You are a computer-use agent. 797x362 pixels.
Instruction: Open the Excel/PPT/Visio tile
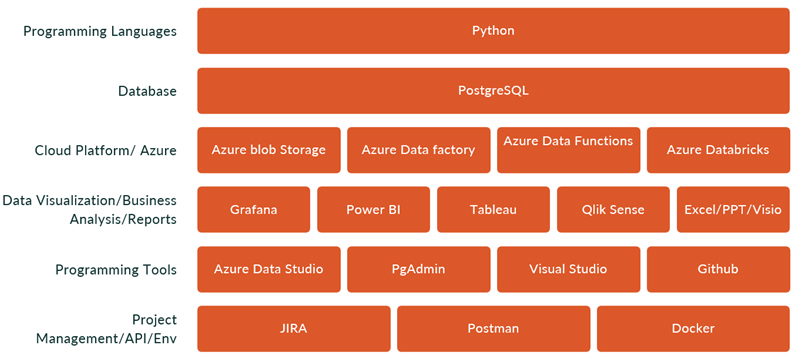pyautogui.click(x=733, y=209)
